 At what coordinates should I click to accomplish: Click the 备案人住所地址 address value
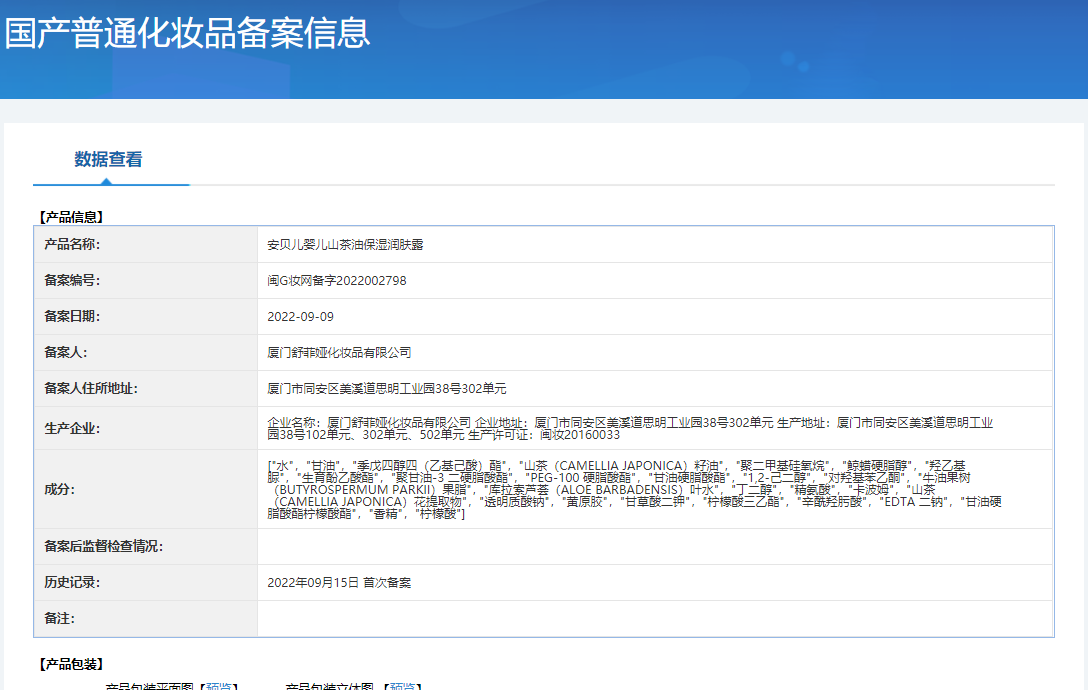(387, 389)
